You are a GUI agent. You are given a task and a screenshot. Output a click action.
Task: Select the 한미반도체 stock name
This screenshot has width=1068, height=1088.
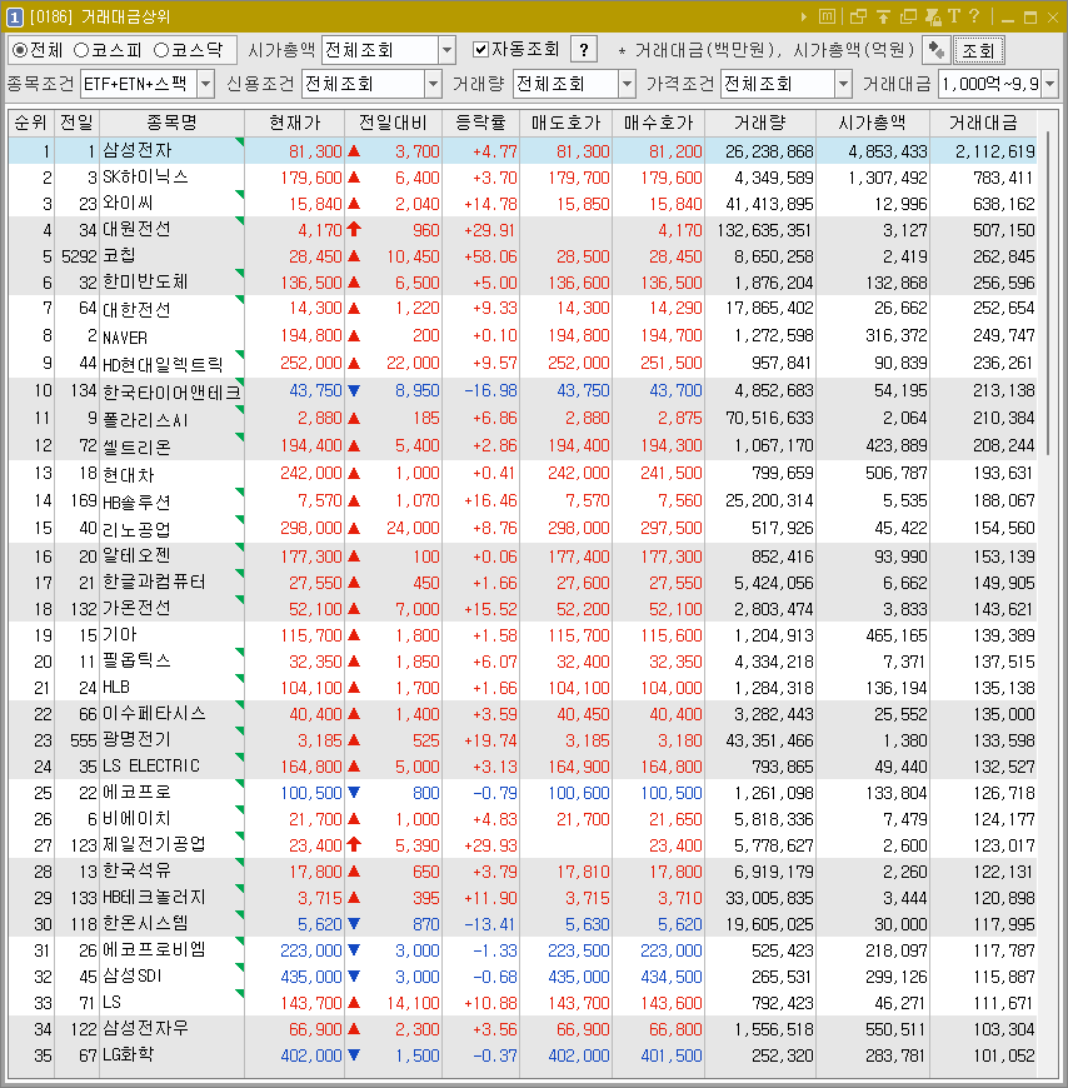click(145, 282)
